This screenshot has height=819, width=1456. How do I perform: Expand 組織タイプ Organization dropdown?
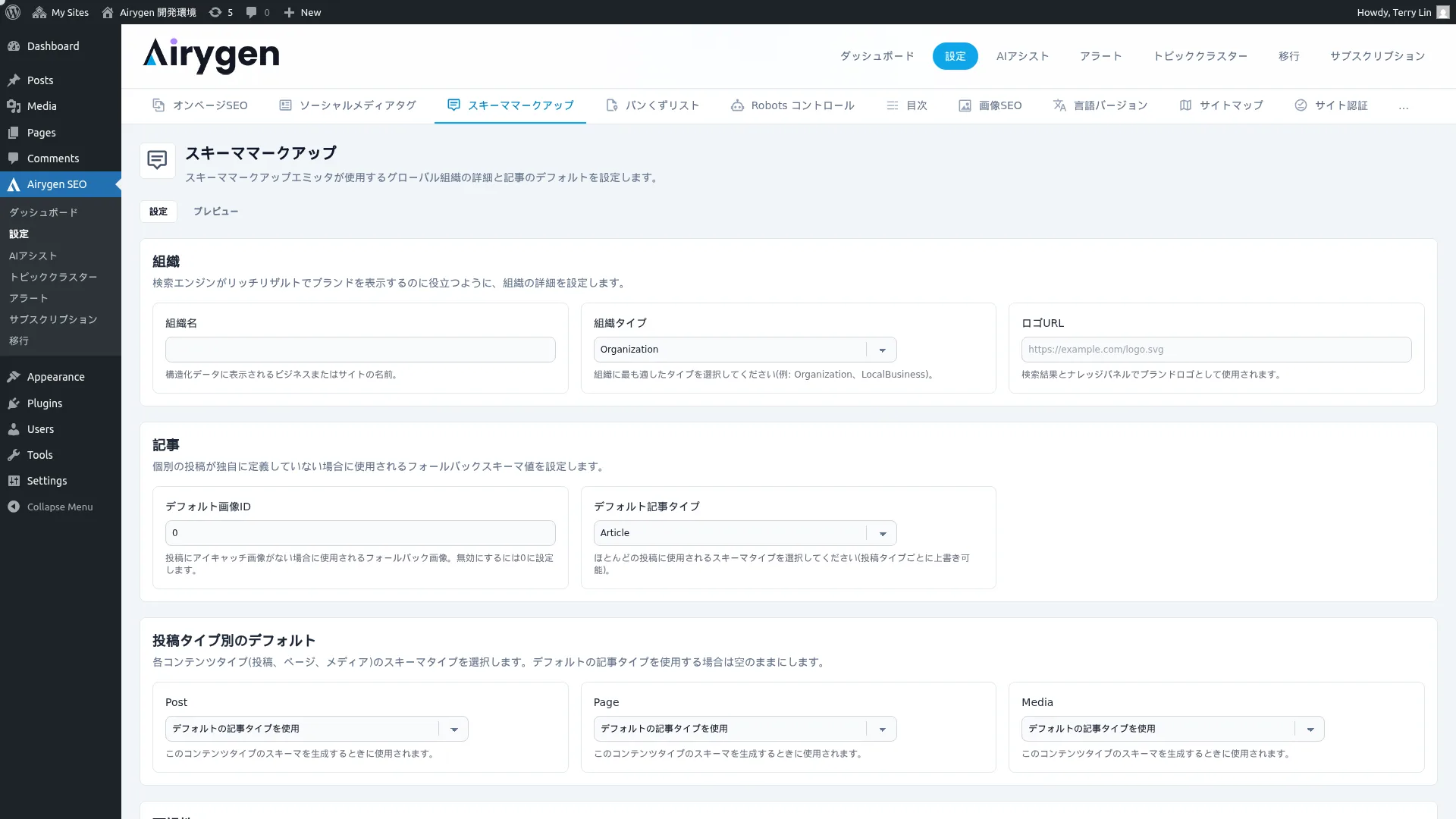745,350
